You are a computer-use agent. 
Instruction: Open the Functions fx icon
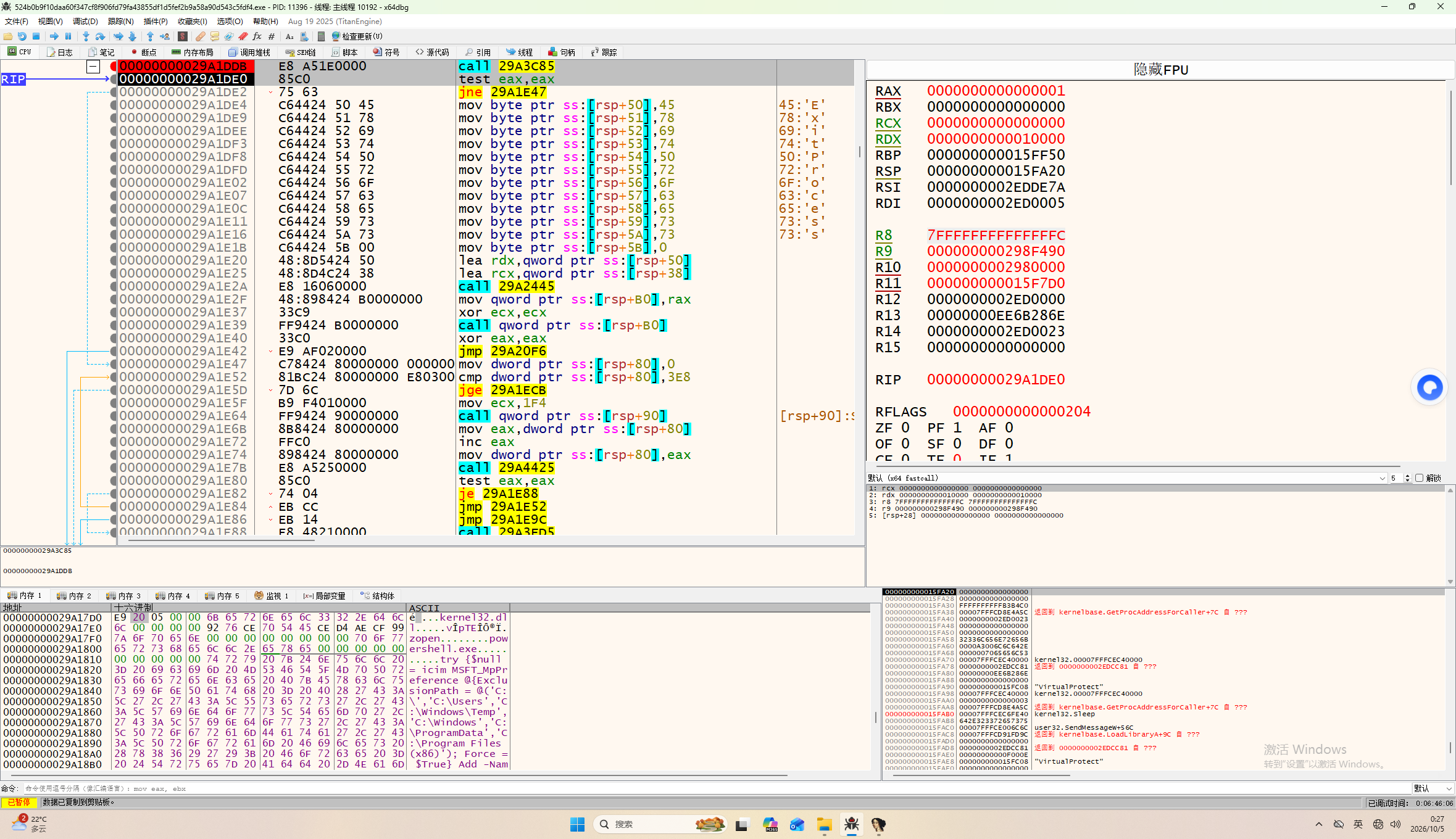tap(257, 36)
